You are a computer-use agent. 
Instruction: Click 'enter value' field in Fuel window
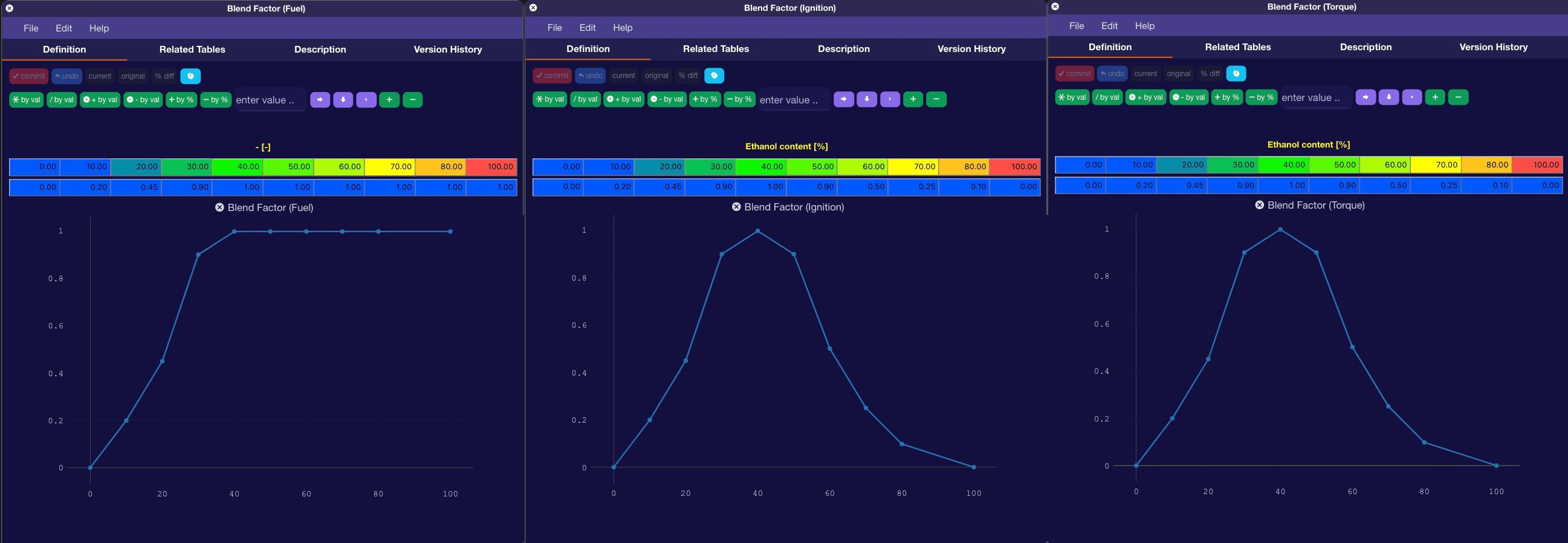pos(270,100)
